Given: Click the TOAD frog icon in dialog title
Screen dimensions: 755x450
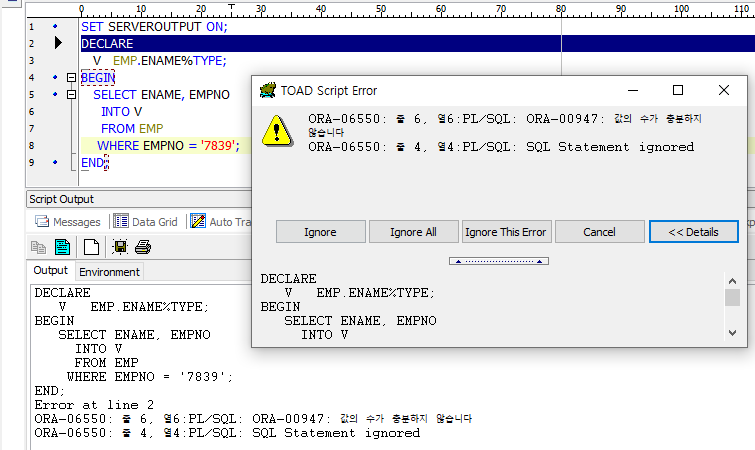Looking at the screenshot, I should pos(268,90).
